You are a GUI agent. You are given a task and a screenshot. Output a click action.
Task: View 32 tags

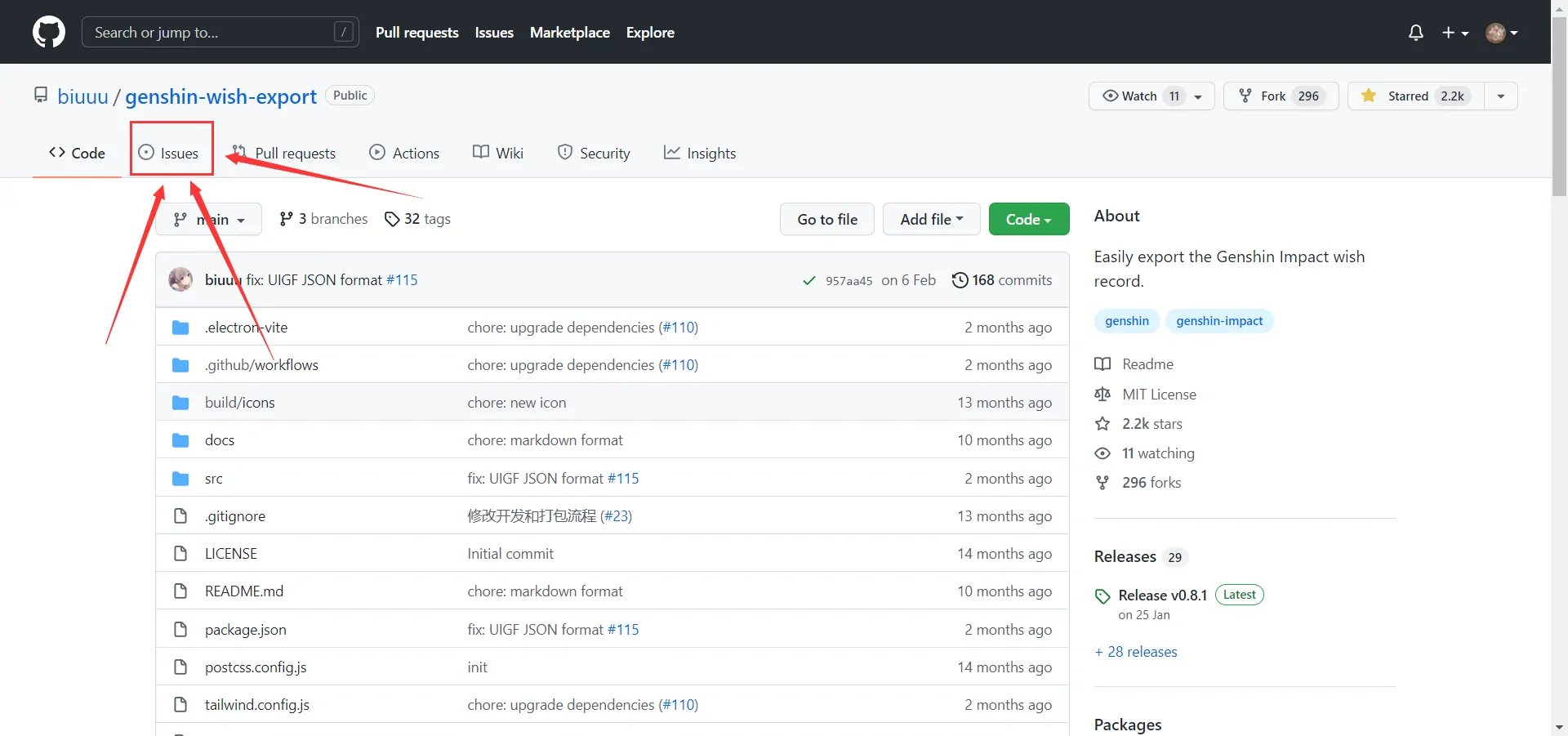click(417, 219)
